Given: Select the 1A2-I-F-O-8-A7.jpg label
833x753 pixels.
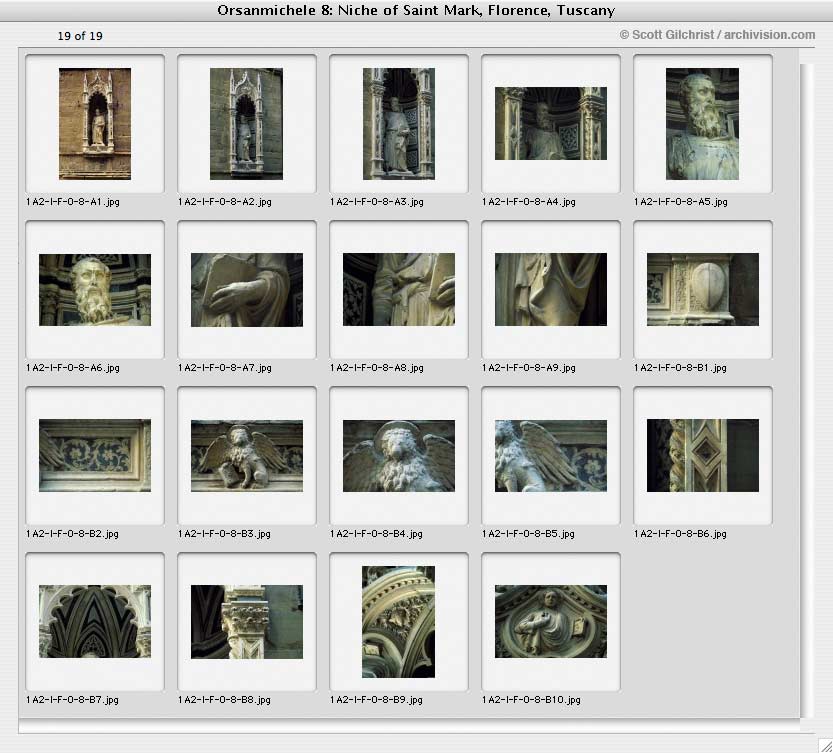Looking at the screenshot, I should point(225,368).
